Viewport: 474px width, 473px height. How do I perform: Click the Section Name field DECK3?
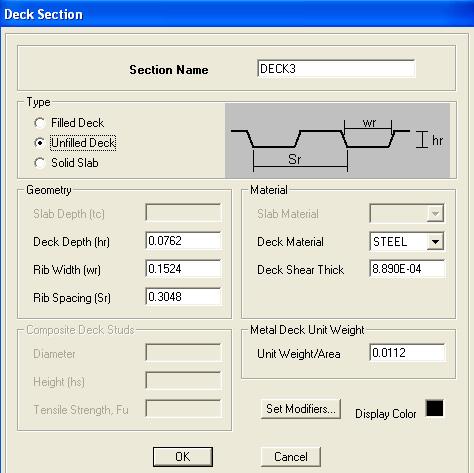[336, 69]
